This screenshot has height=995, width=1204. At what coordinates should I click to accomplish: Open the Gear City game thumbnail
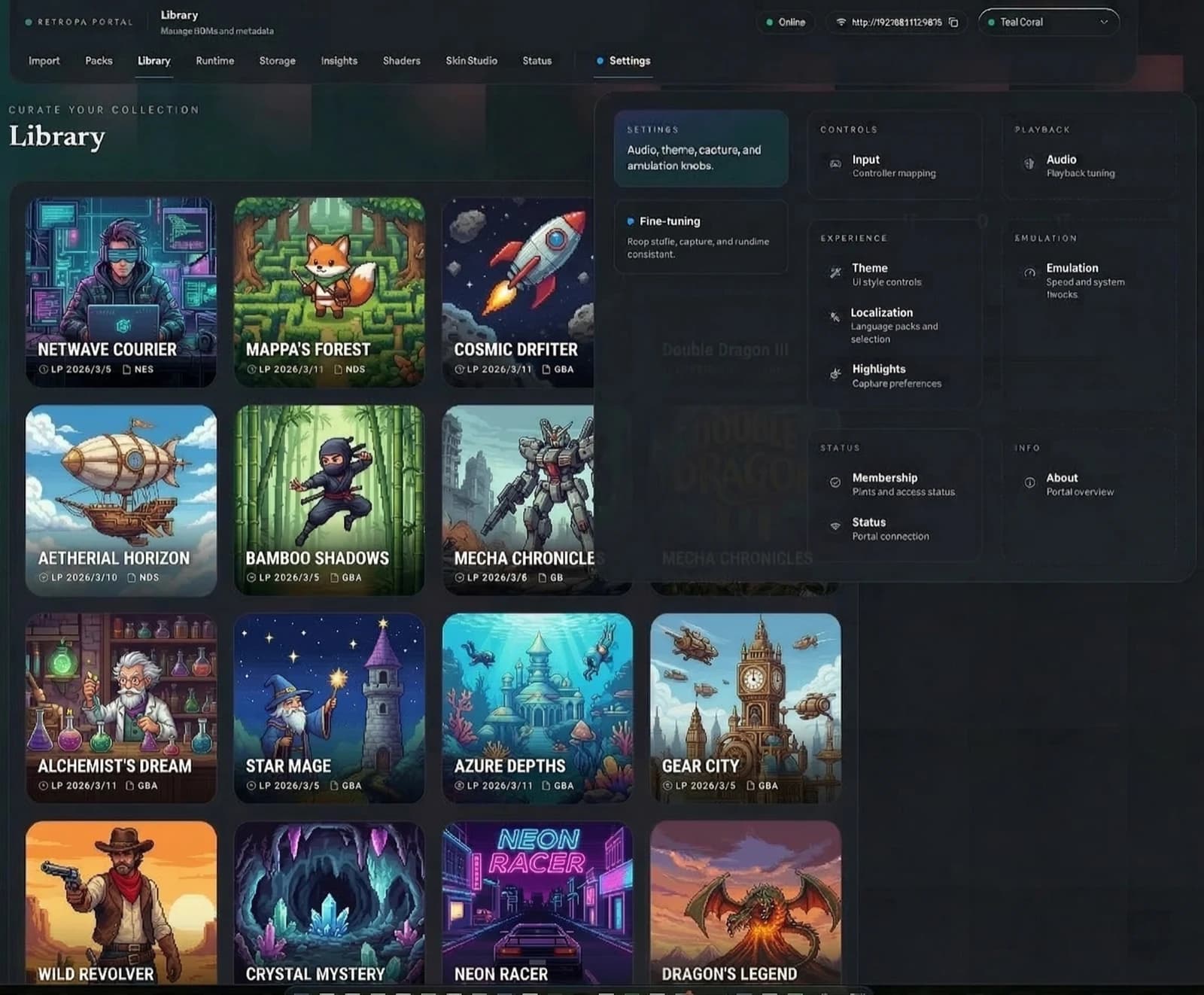tap(745, 707)
